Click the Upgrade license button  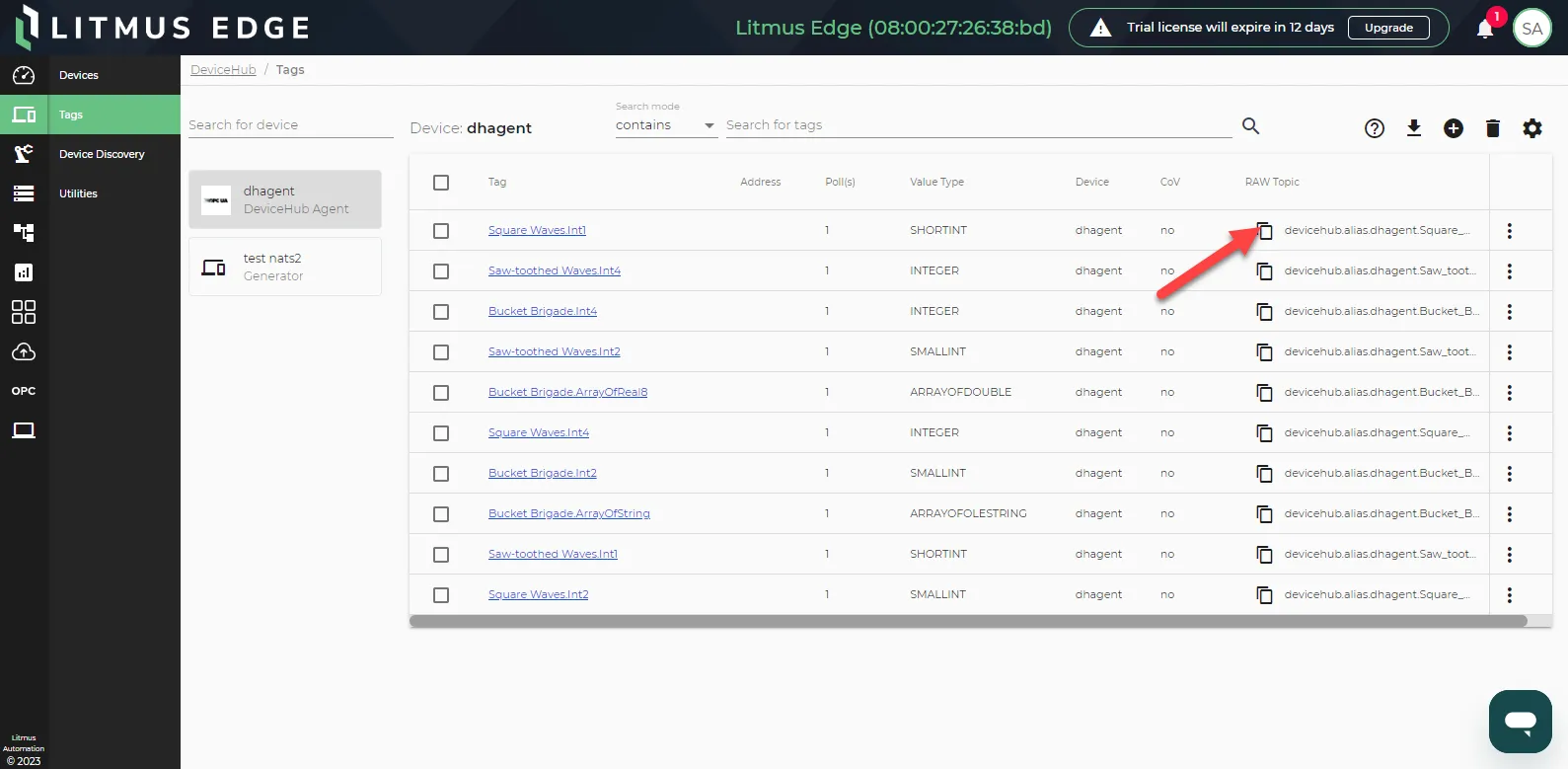(1388, 28)
